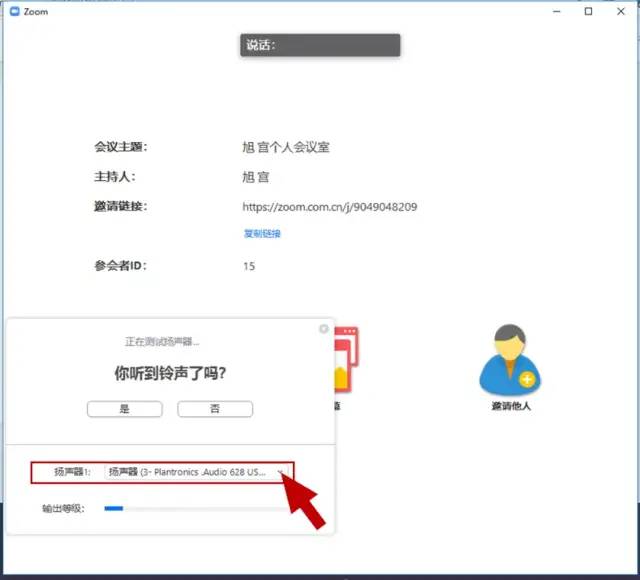Click the 复制链接 link

[262, 233]
